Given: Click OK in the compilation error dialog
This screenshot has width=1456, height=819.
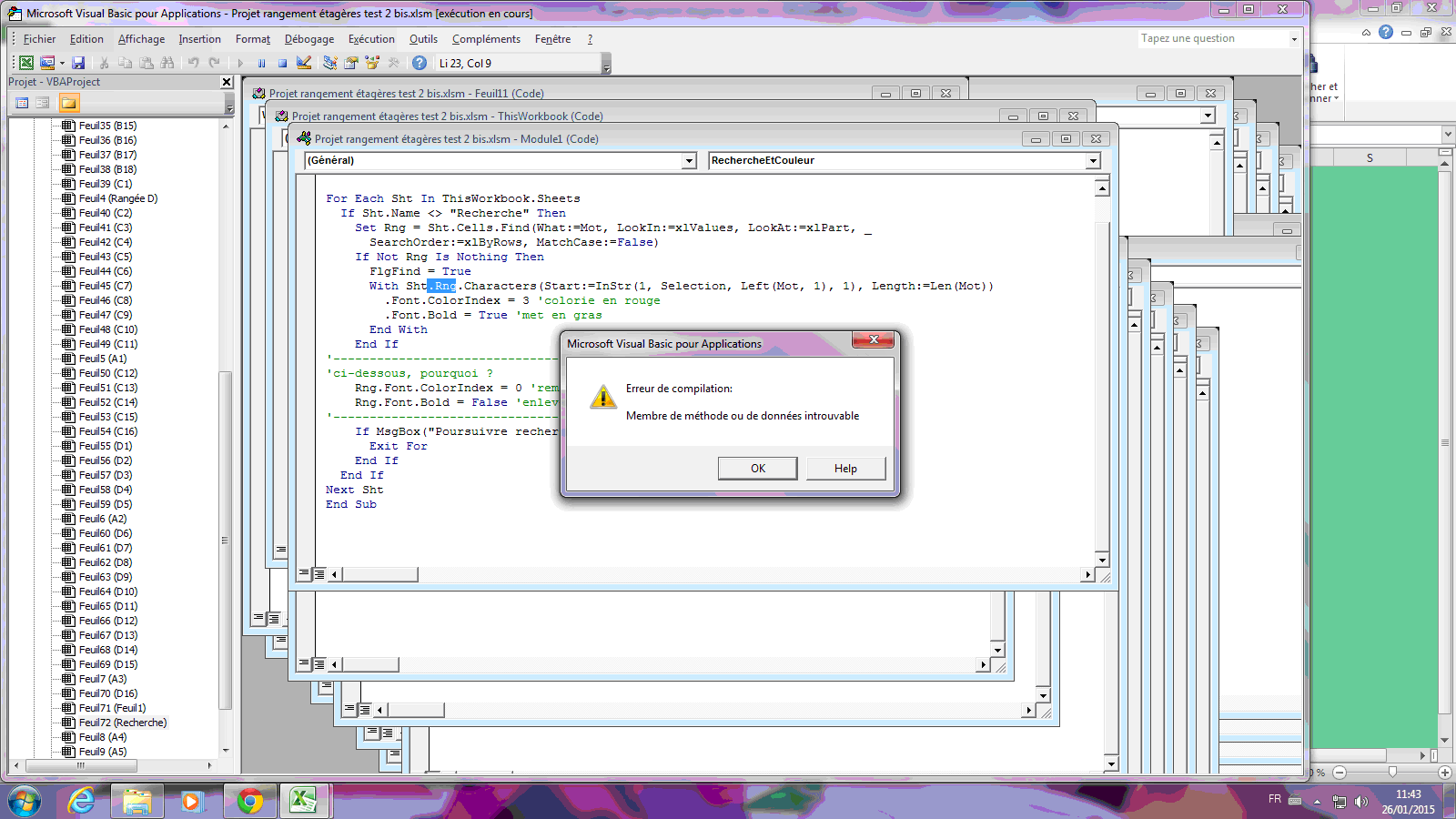Looking at the screenshot, I should 757,469.
